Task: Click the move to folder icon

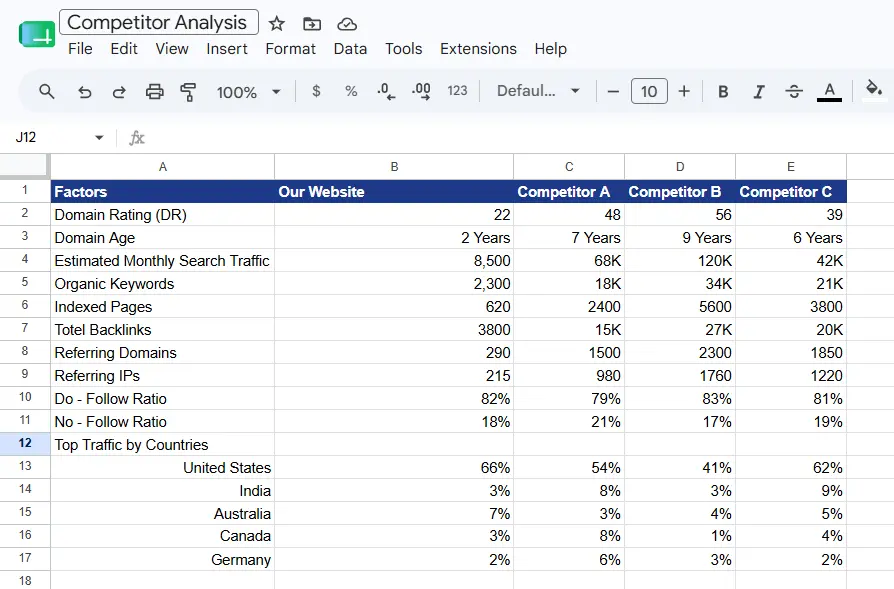Action: coord(312,23)
